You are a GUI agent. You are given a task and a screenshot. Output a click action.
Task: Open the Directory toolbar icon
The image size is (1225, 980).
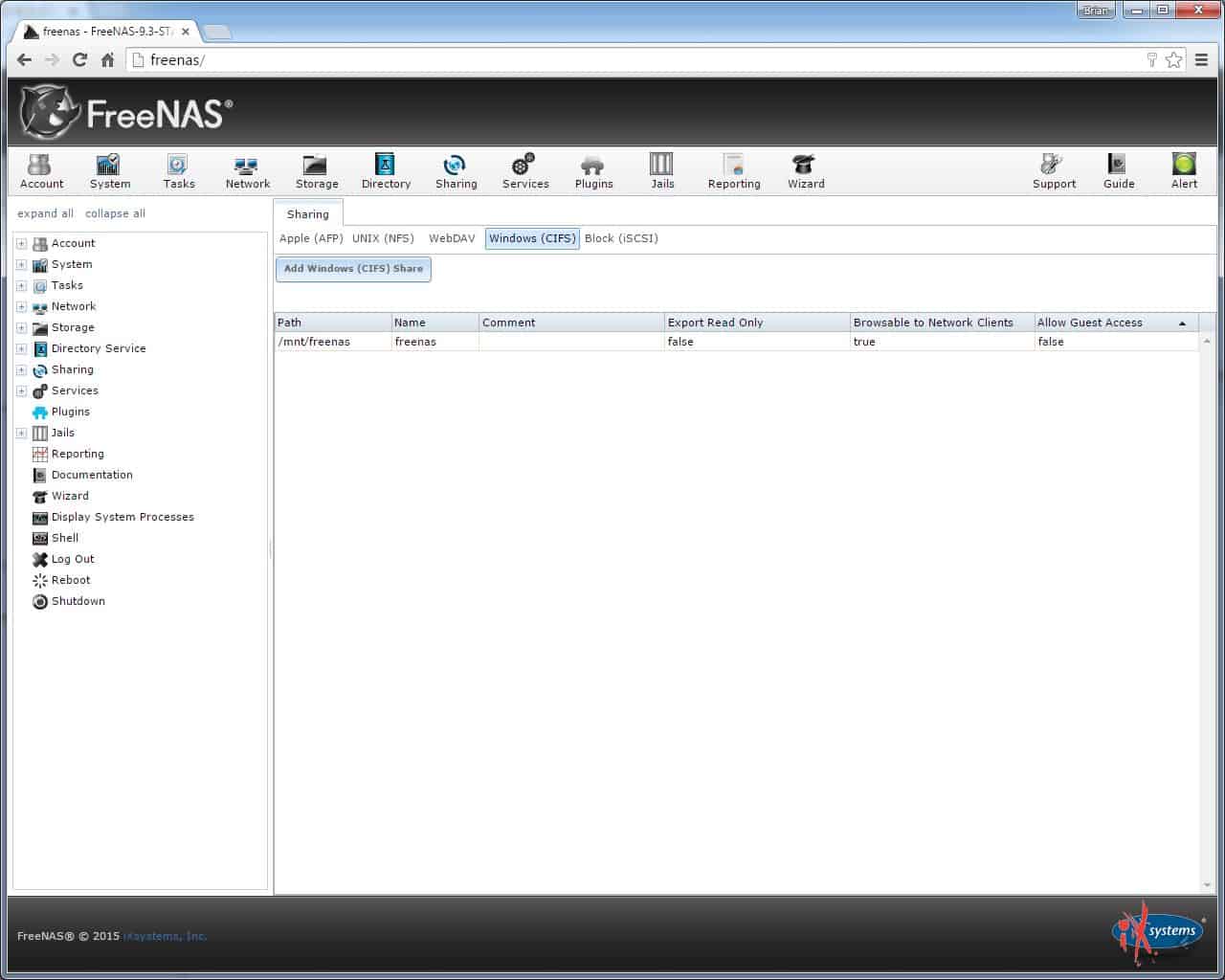click(386, 171)
